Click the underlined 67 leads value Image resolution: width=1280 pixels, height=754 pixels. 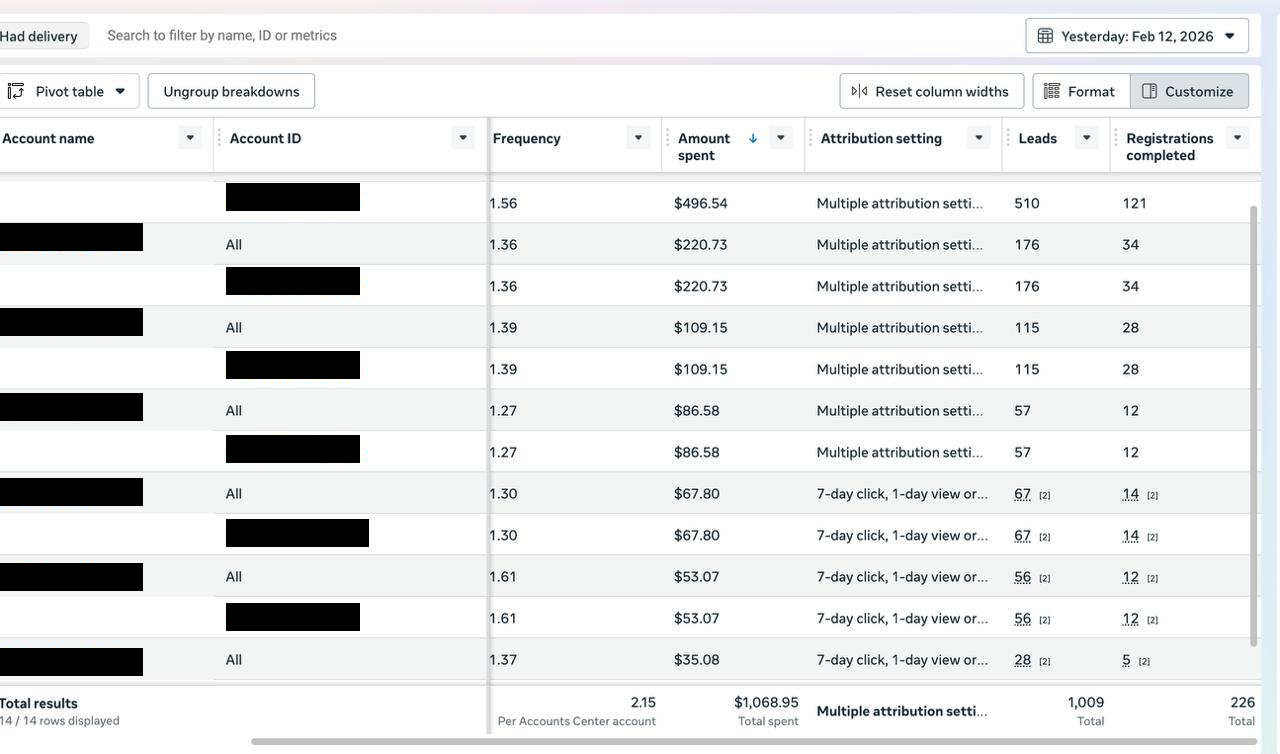tap(1022, 494)
